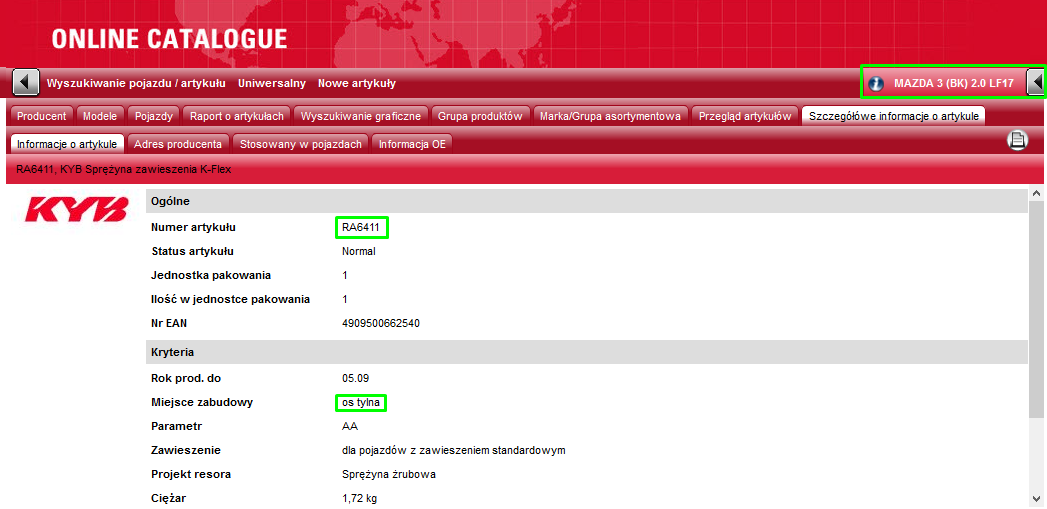Click the scrollbar down arrow
The width and height of the screenshot is (1047, 509).
[1037, 499]
